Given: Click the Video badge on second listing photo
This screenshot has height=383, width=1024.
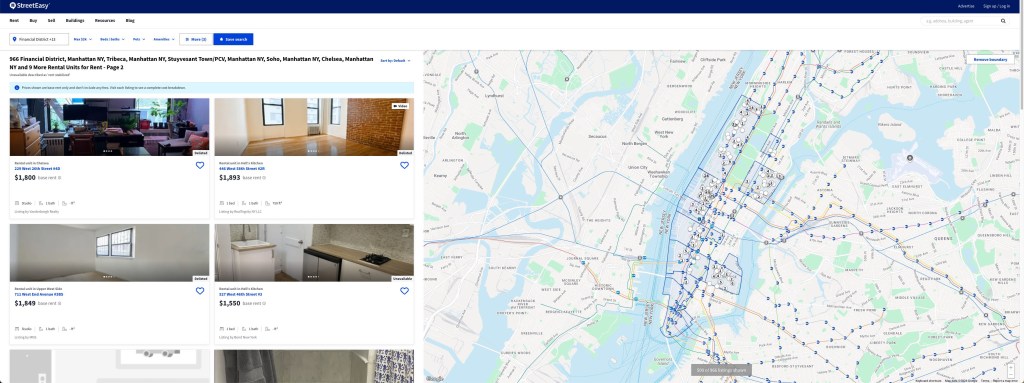Looking at the screenshot, I should pyautogui.click(x=400, y=106).
